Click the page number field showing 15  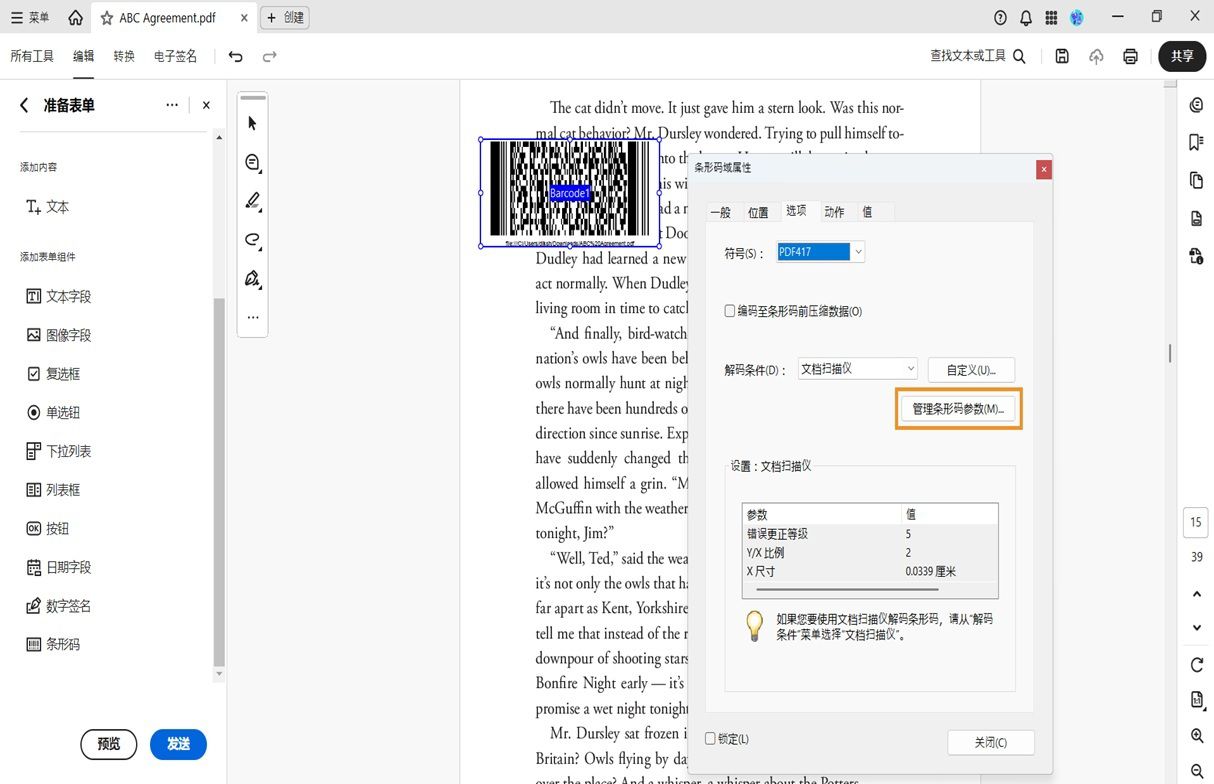coord(1195,522)
